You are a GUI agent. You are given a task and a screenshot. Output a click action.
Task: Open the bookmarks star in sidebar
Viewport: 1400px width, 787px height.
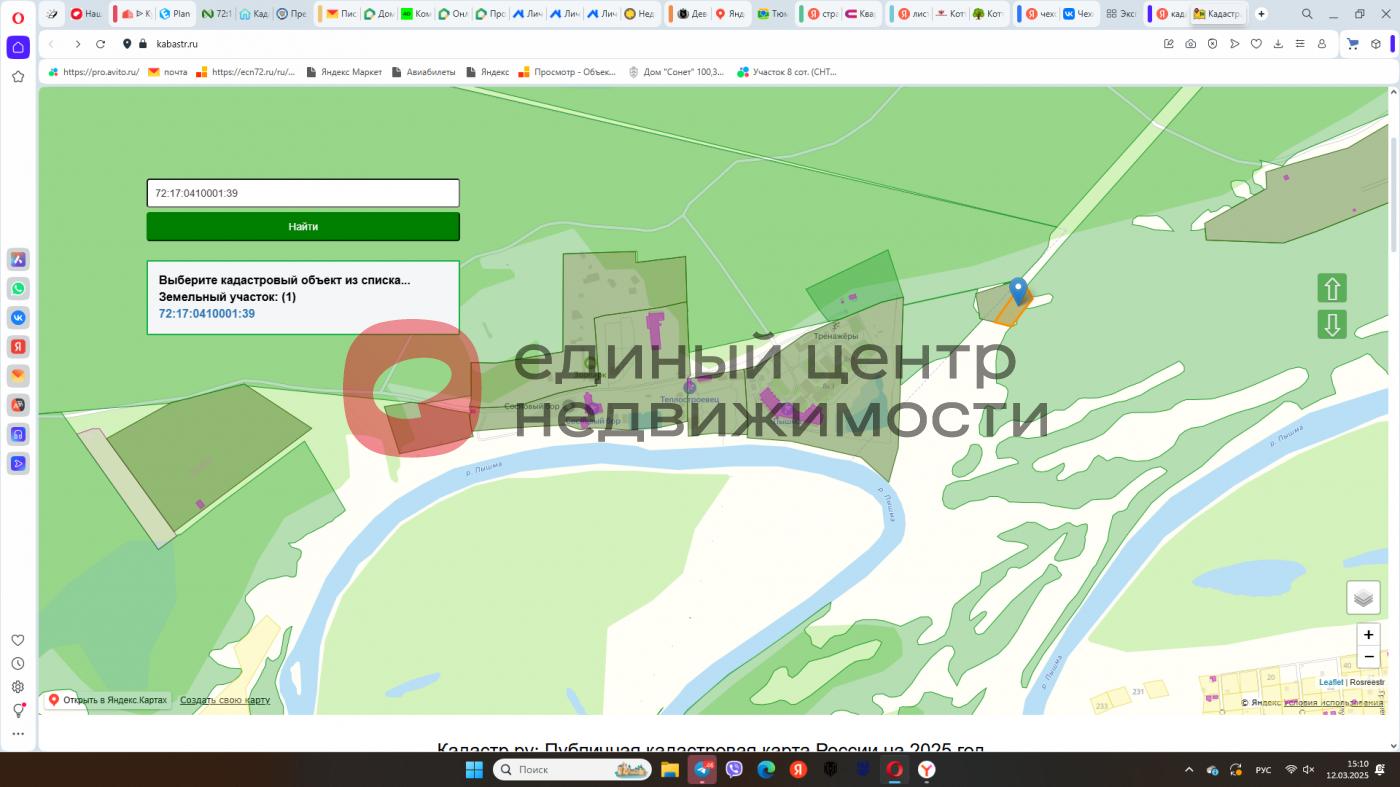point(18,76)
